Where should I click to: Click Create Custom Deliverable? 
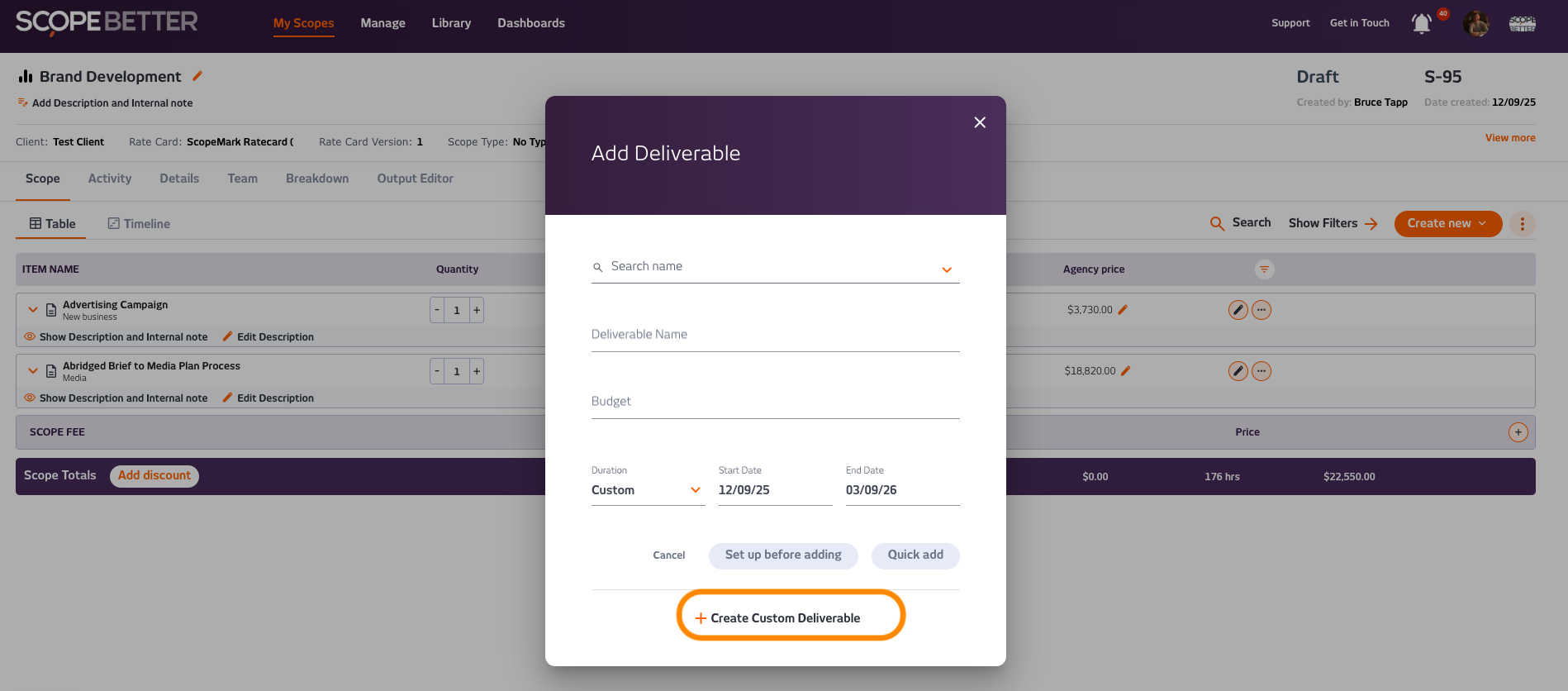785,618
